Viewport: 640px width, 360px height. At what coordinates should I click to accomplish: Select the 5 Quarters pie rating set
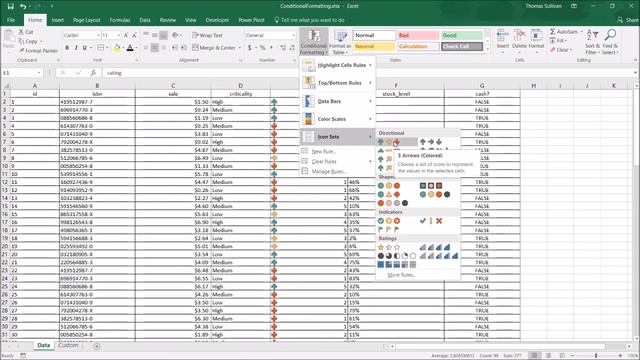(397, 256)
